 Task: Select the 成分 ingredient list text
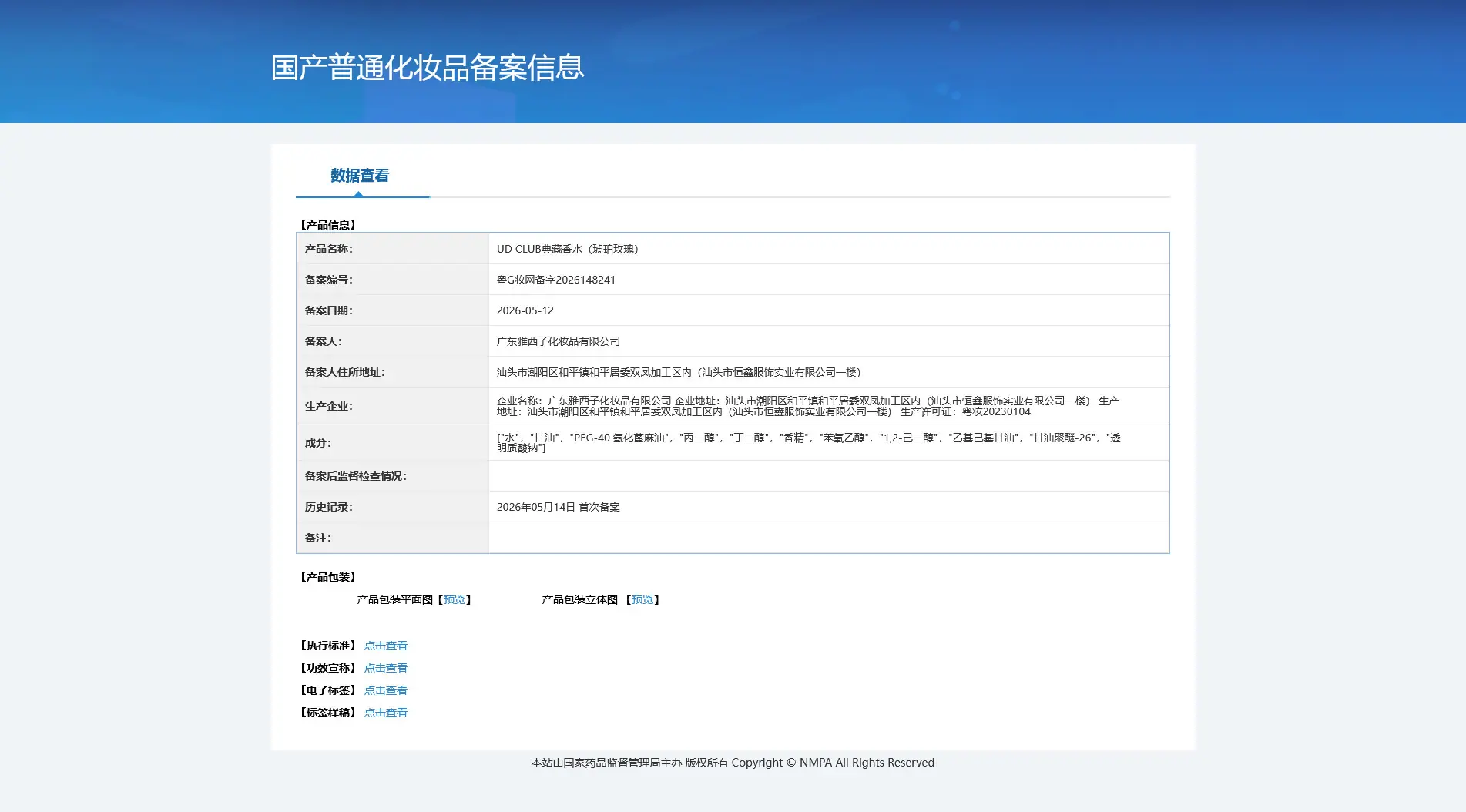click(809, 442)
